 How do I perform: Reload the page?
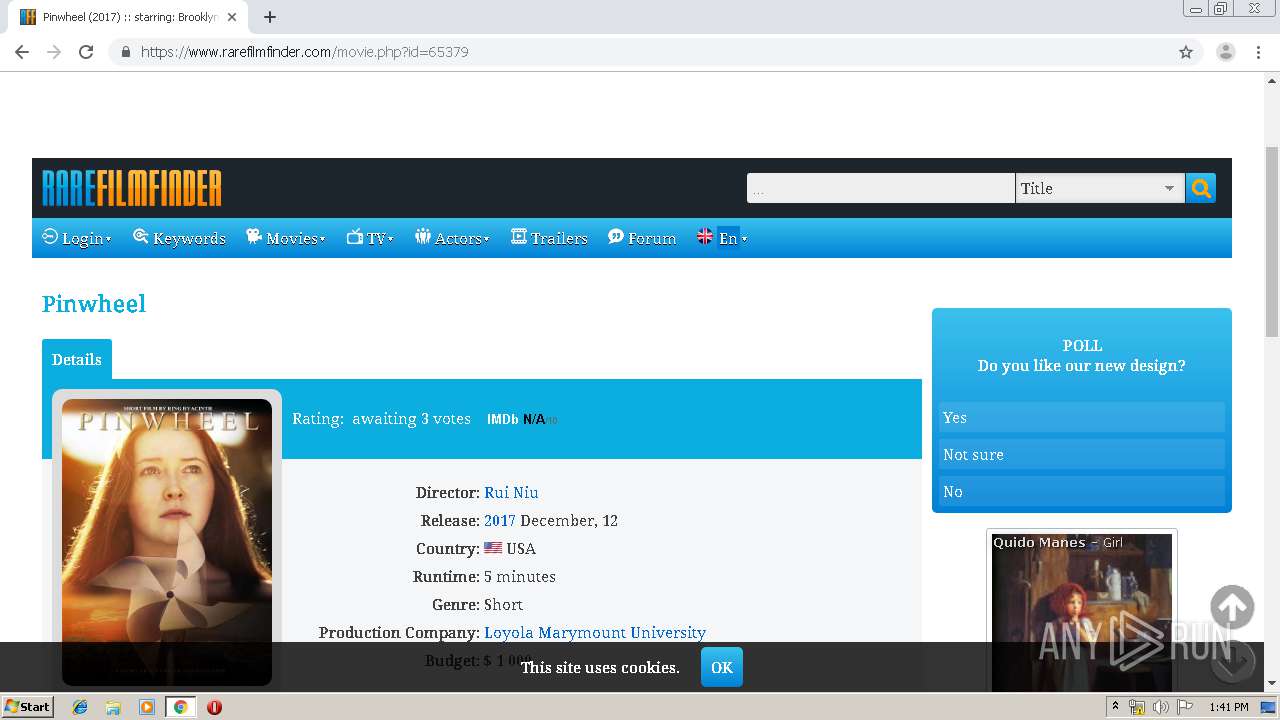click(x=86, y=52)
